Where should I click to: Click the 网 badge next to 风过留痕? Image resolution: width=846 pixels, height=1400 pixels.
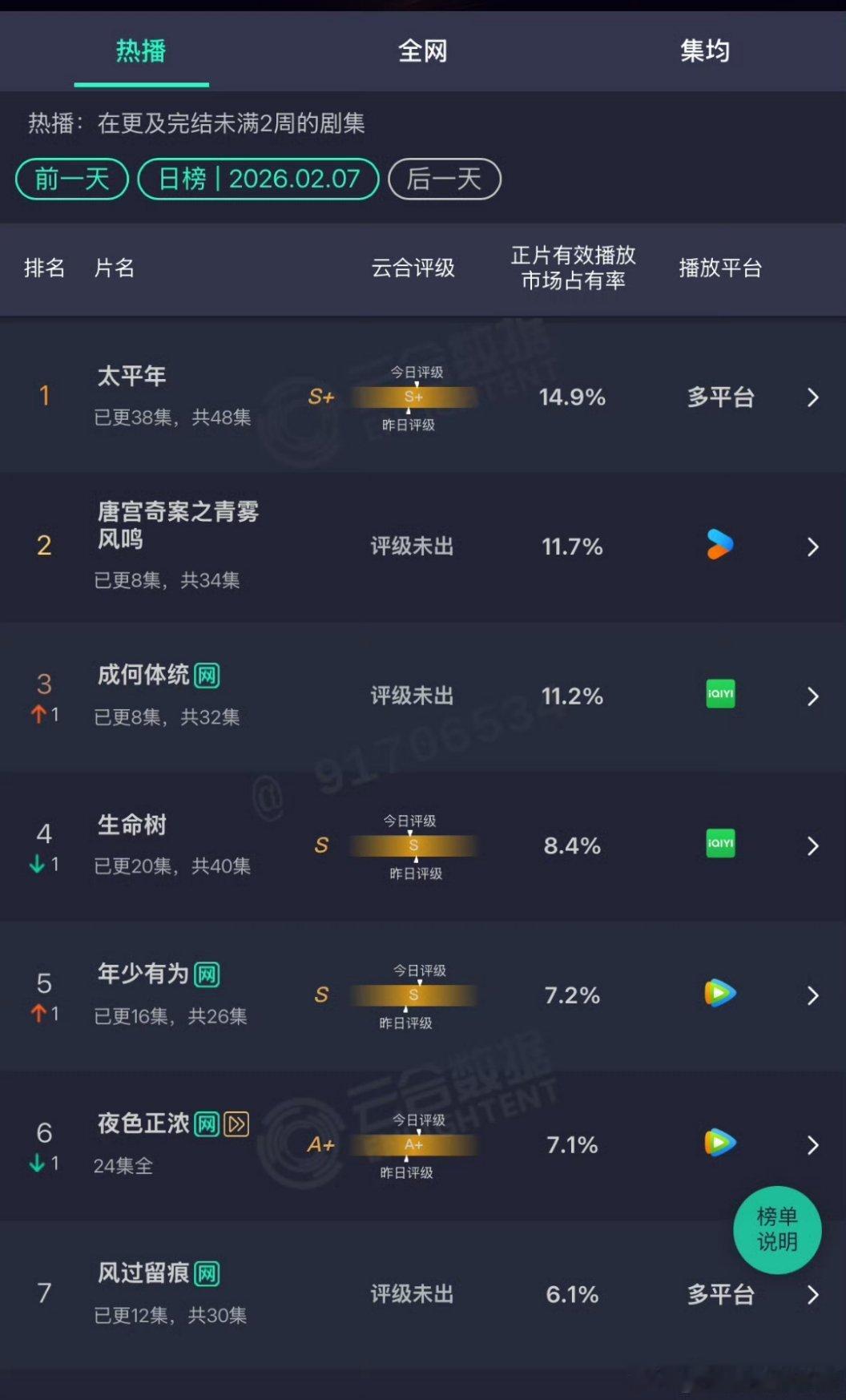pyautogui.click(x=207, y=1273)
